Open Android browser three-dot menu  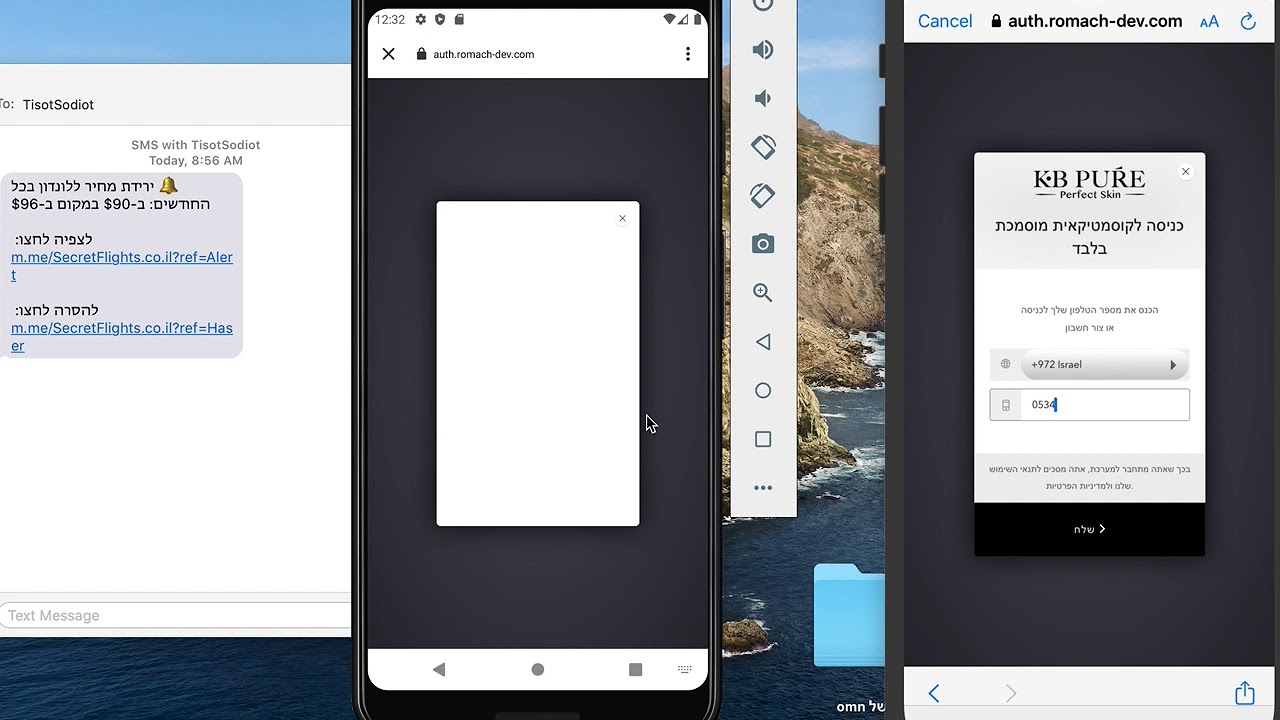pyautogui.click(x=688, y=54)
